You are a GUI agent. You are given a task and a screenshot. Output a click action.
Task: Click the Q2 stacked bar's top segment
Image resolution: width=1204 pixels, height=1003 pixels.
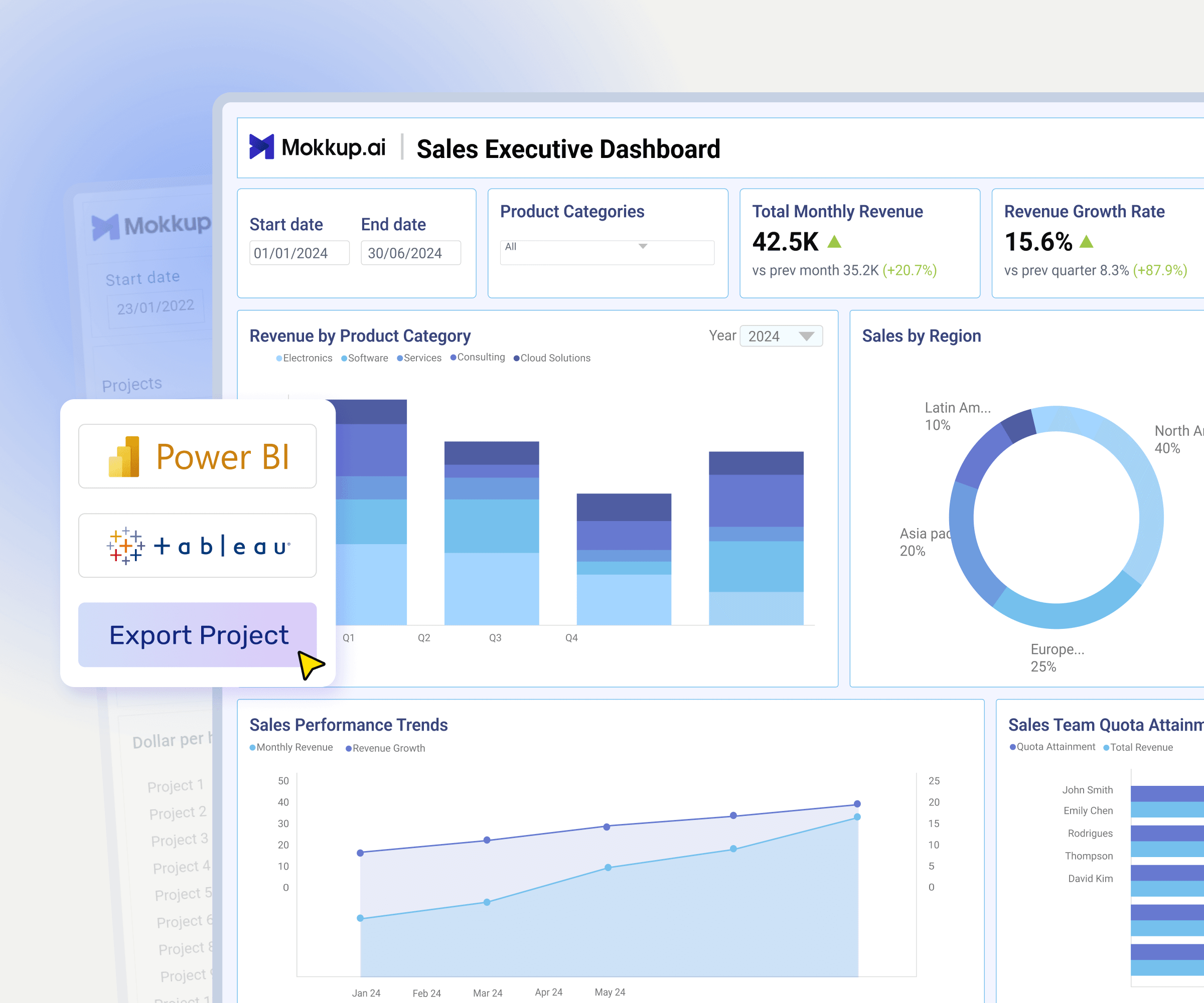coord(491,452)
